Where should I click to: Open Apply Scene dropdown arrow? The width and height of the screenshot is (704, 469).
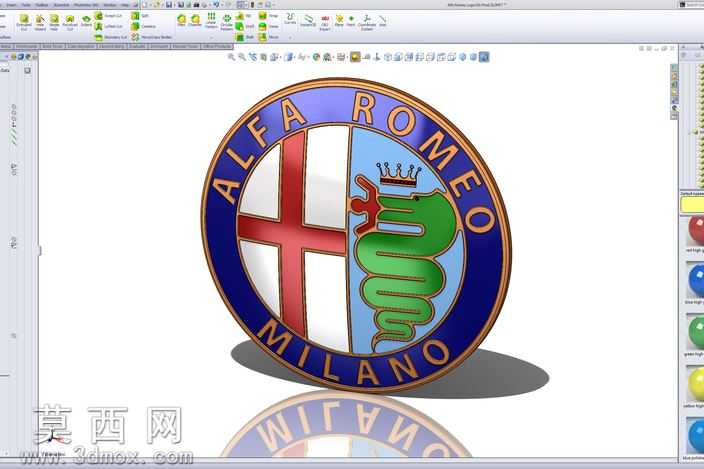pyautogui.click(x=333, y=57)
